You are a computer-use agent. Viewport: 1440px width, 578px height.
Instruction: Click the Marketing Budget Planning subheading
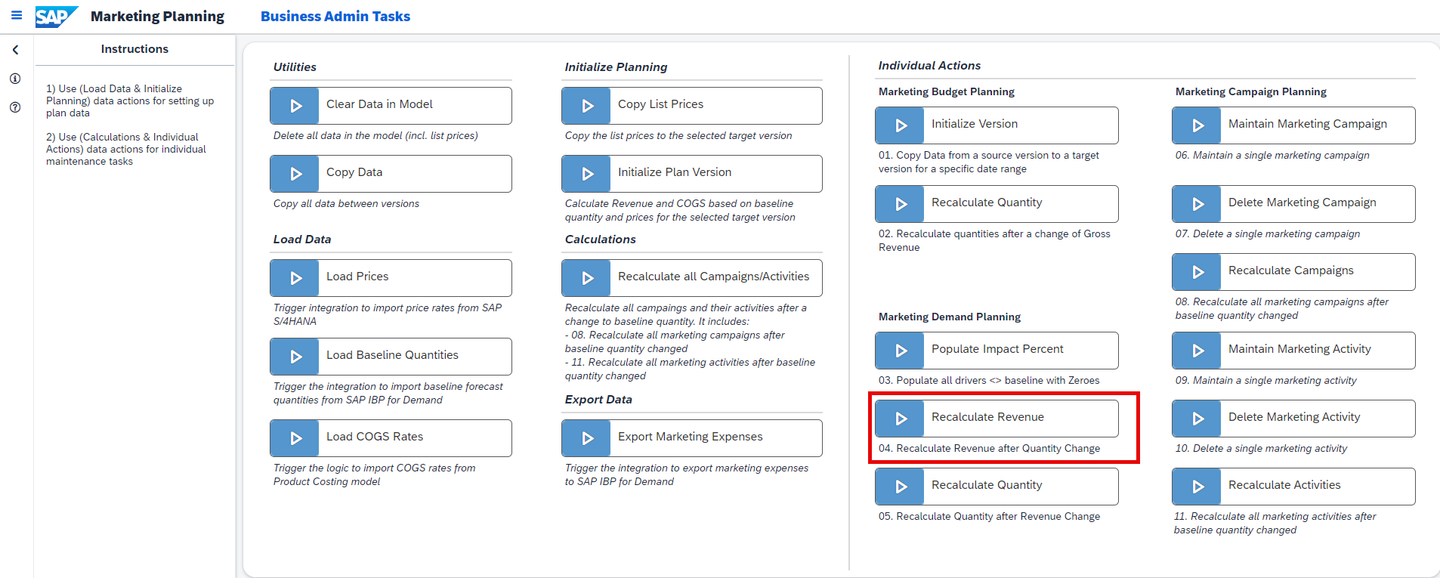coord(946,91)
